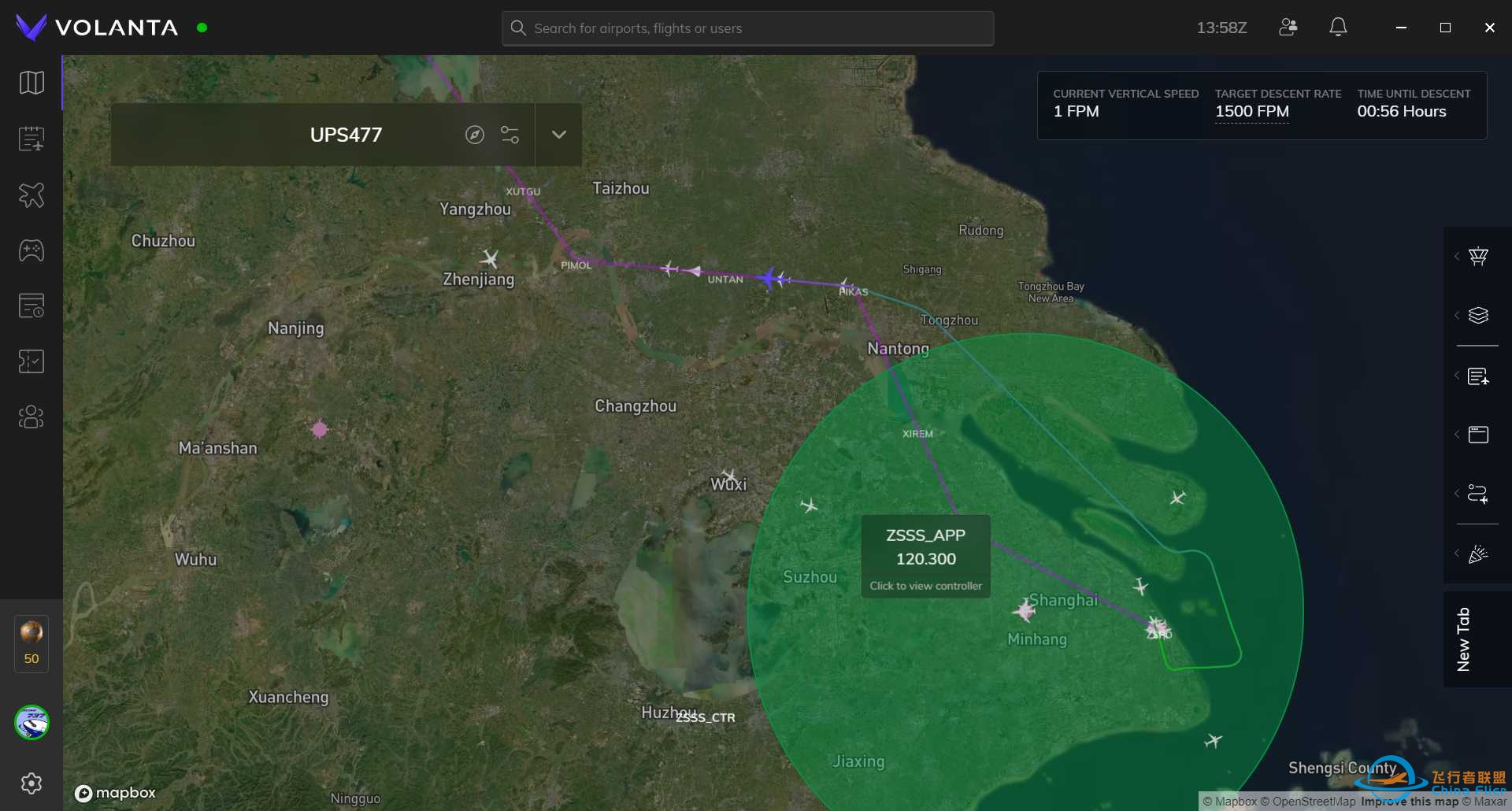
Task: Click Improve this map link
Action: pos(1410,802)
